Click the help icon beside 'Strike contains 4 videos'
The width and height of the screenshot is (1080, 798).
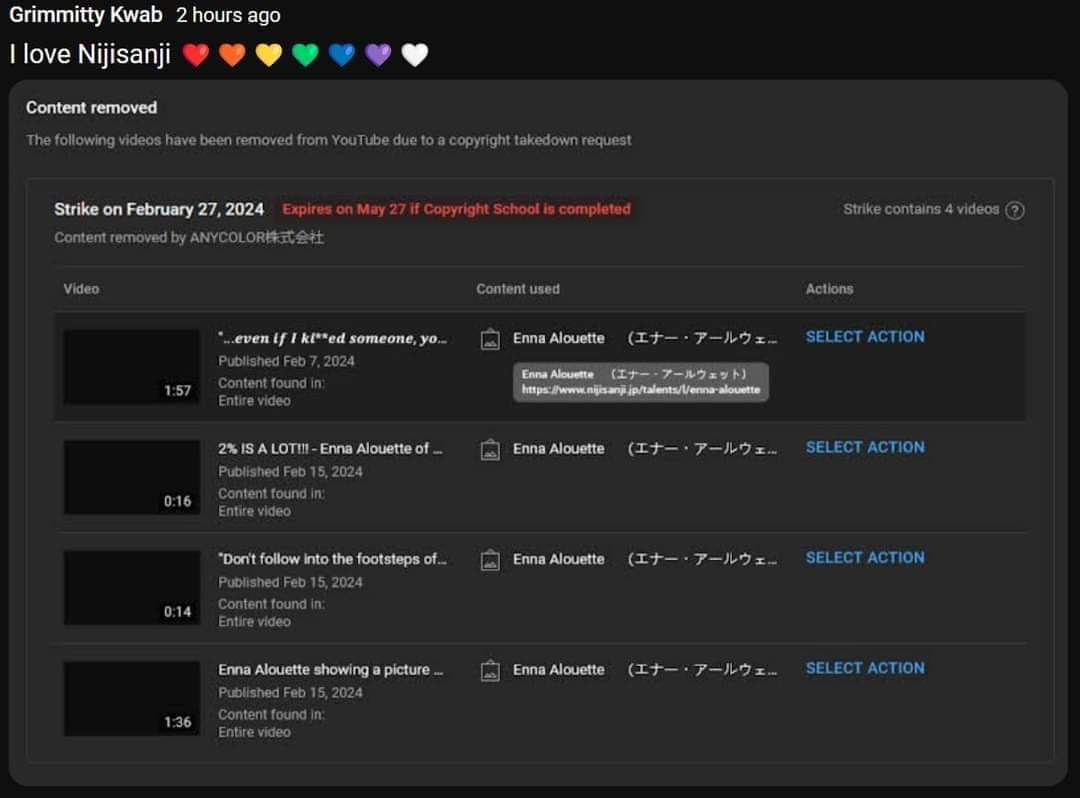[1015, 210]
